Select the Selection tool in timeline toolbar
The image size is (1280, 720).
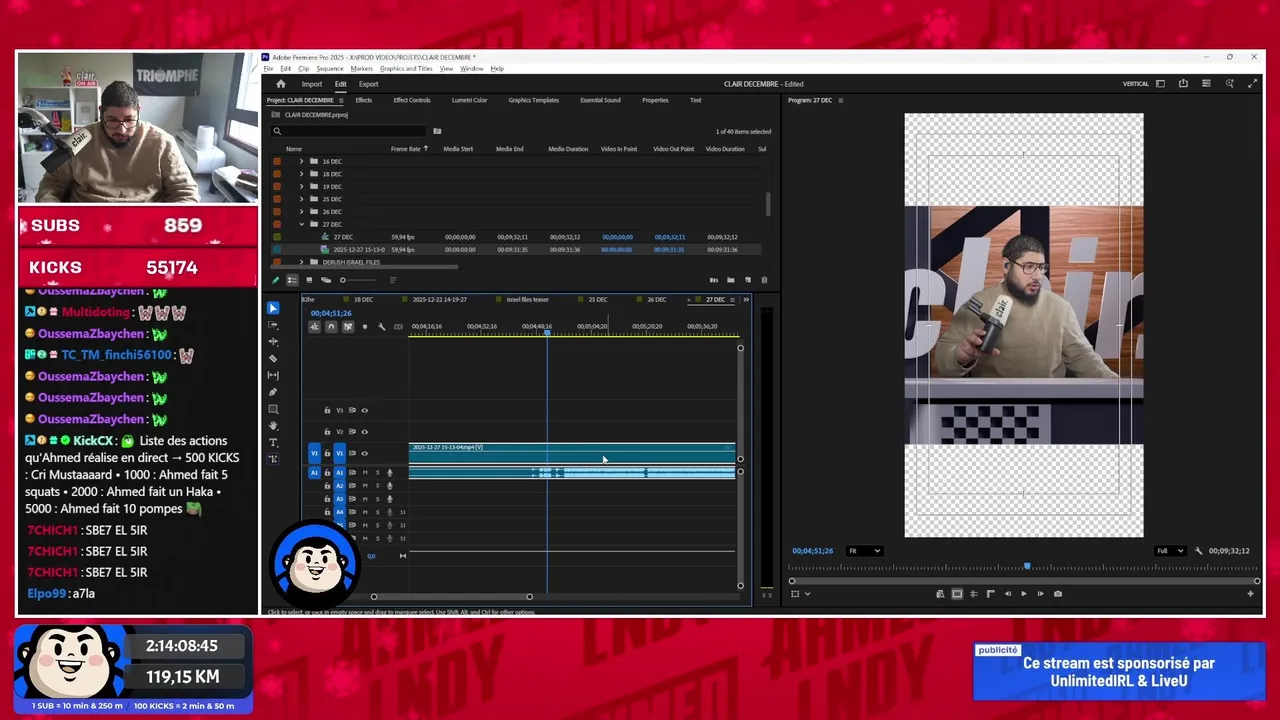(x=273, y=309)
